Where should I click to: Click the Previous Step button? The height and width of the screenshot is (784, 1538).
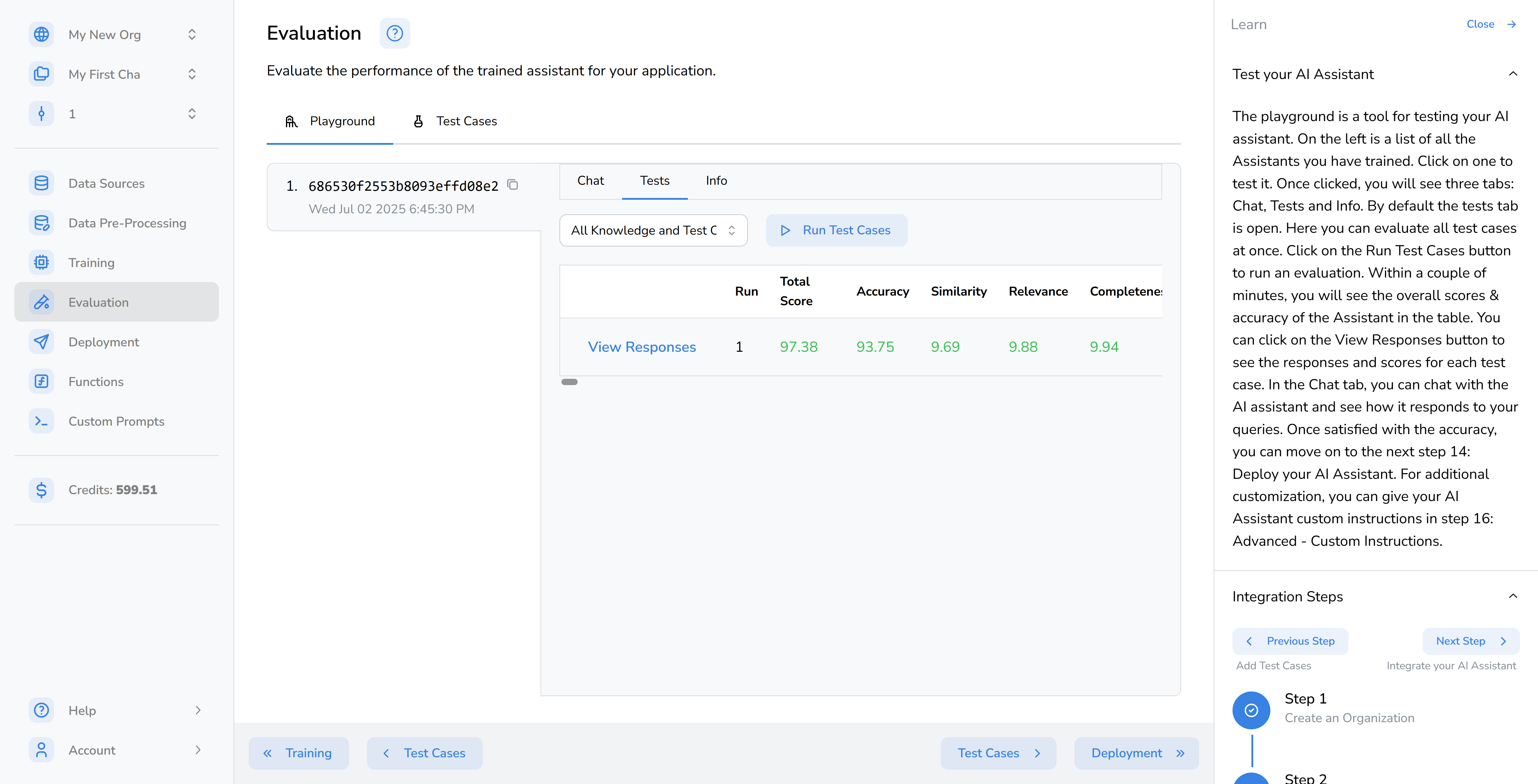coord(1290,641)
